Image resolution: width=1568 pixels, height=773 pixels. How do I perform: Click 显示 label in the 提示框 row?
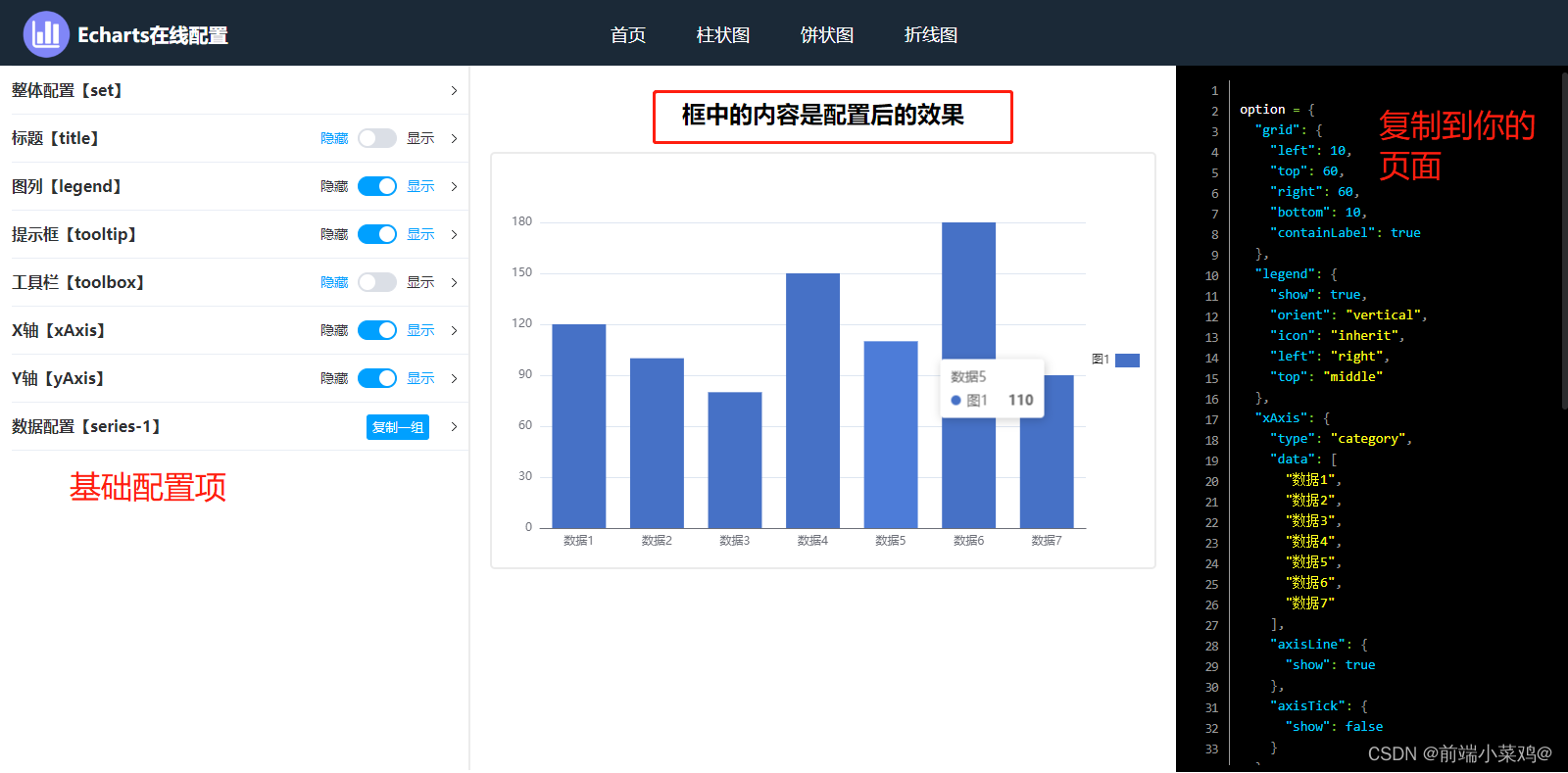click(420, 234)
